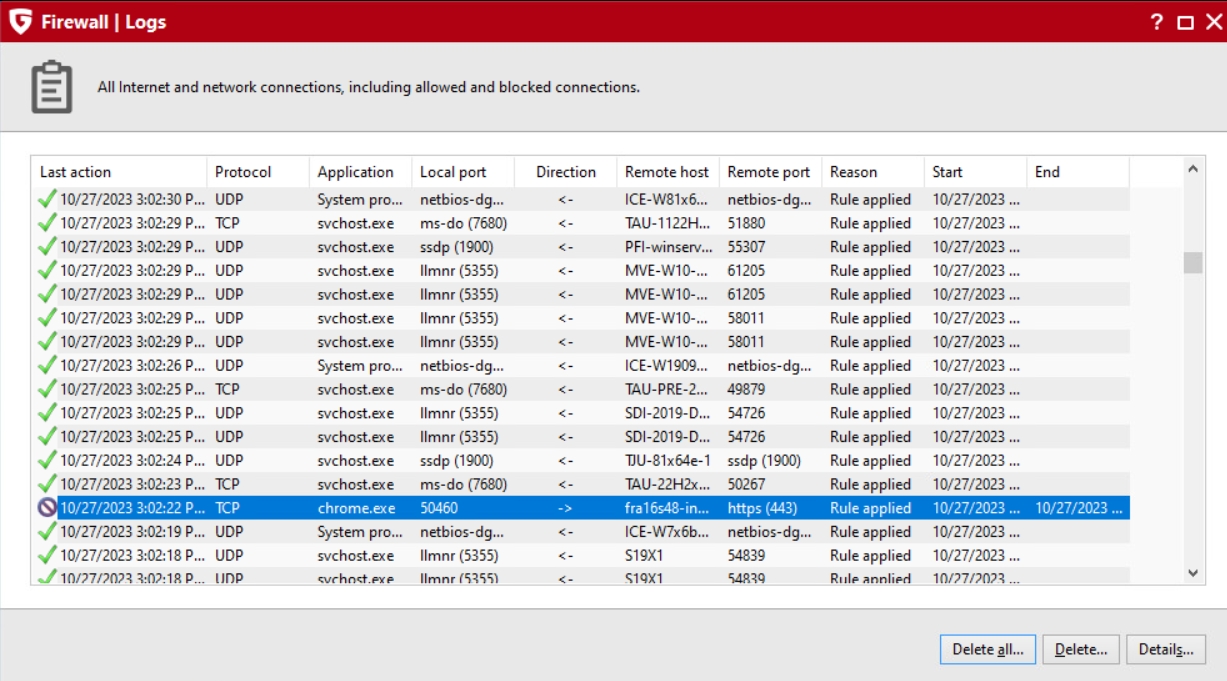Click the remote host fra16s48-in... cell
The image size is (1227, 681).
(x=667, y=508)
